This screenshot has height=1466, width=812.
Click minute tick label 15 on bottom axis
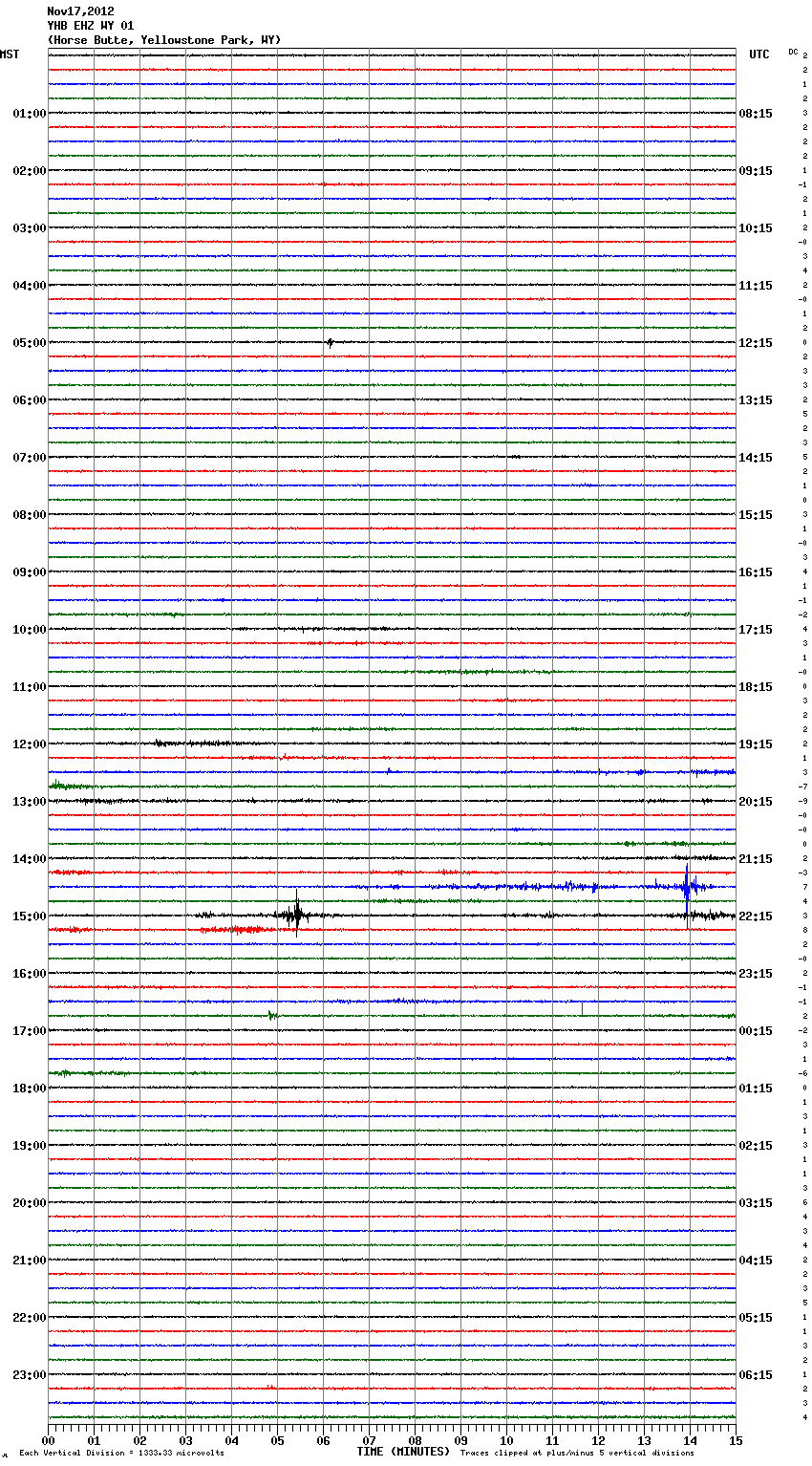(x=736, y=1440)
